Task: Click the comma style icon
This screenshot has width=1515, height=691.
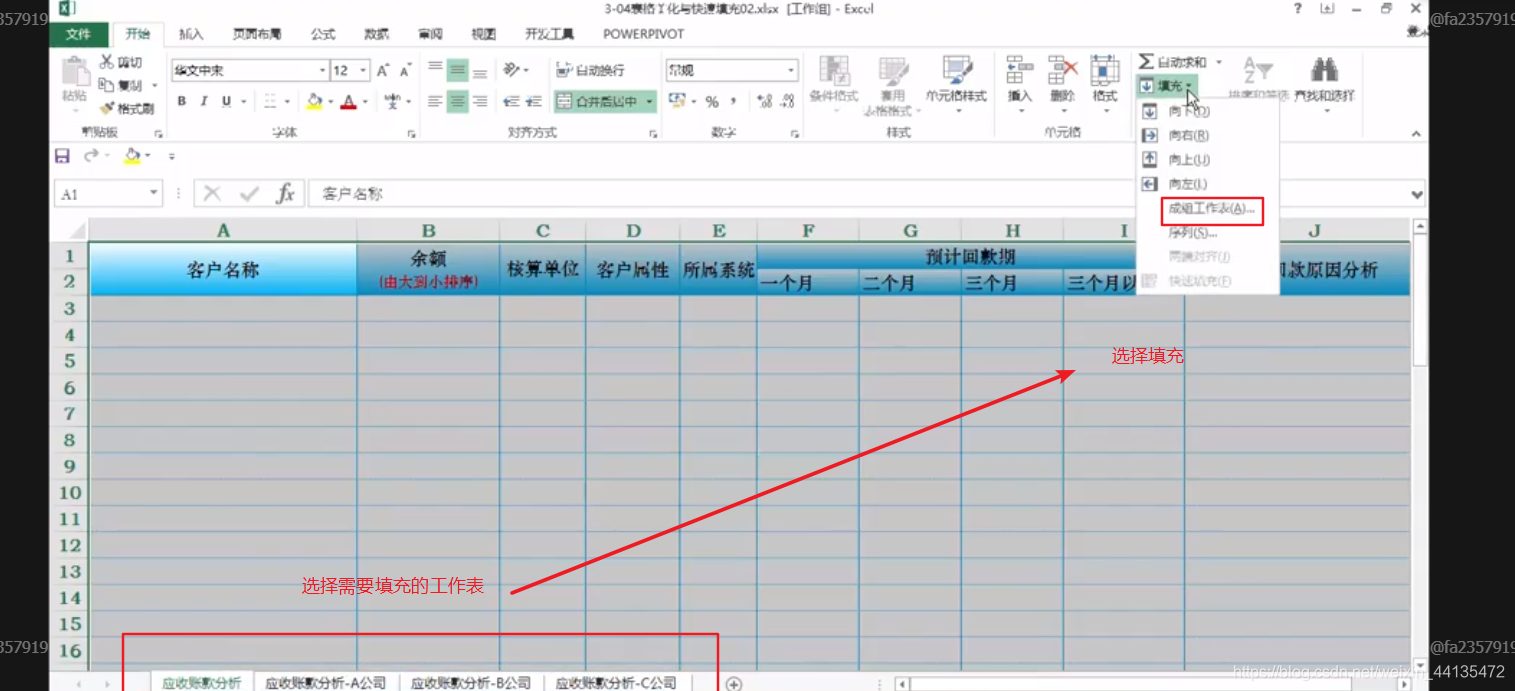Action: [735, 101]
